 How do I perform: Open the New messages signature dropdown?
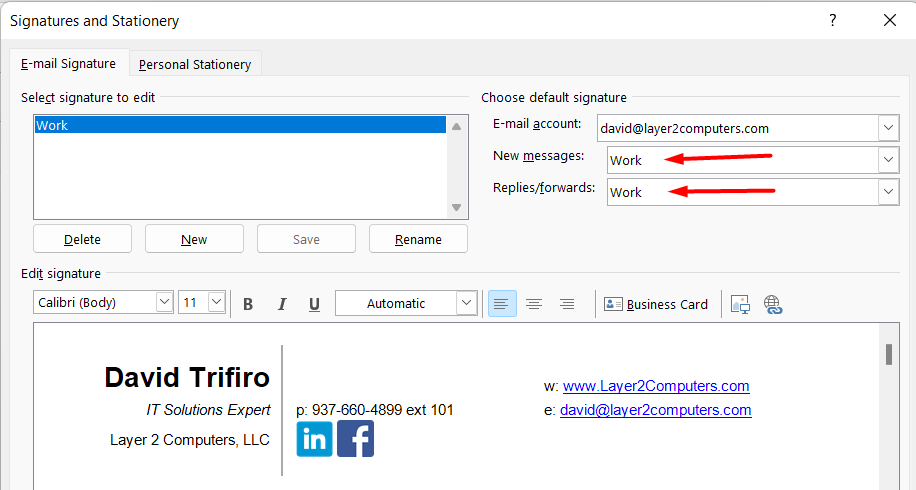(x=888, y=160)
